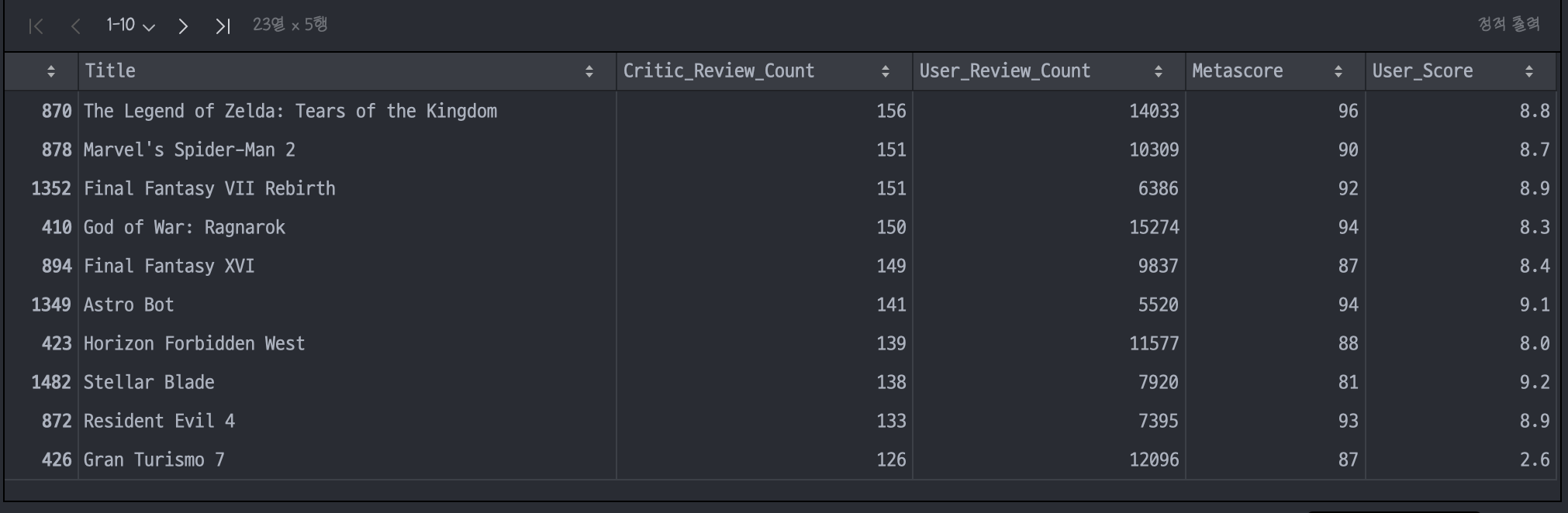
Task: Click critic review count 141
Action: (891, 305)
